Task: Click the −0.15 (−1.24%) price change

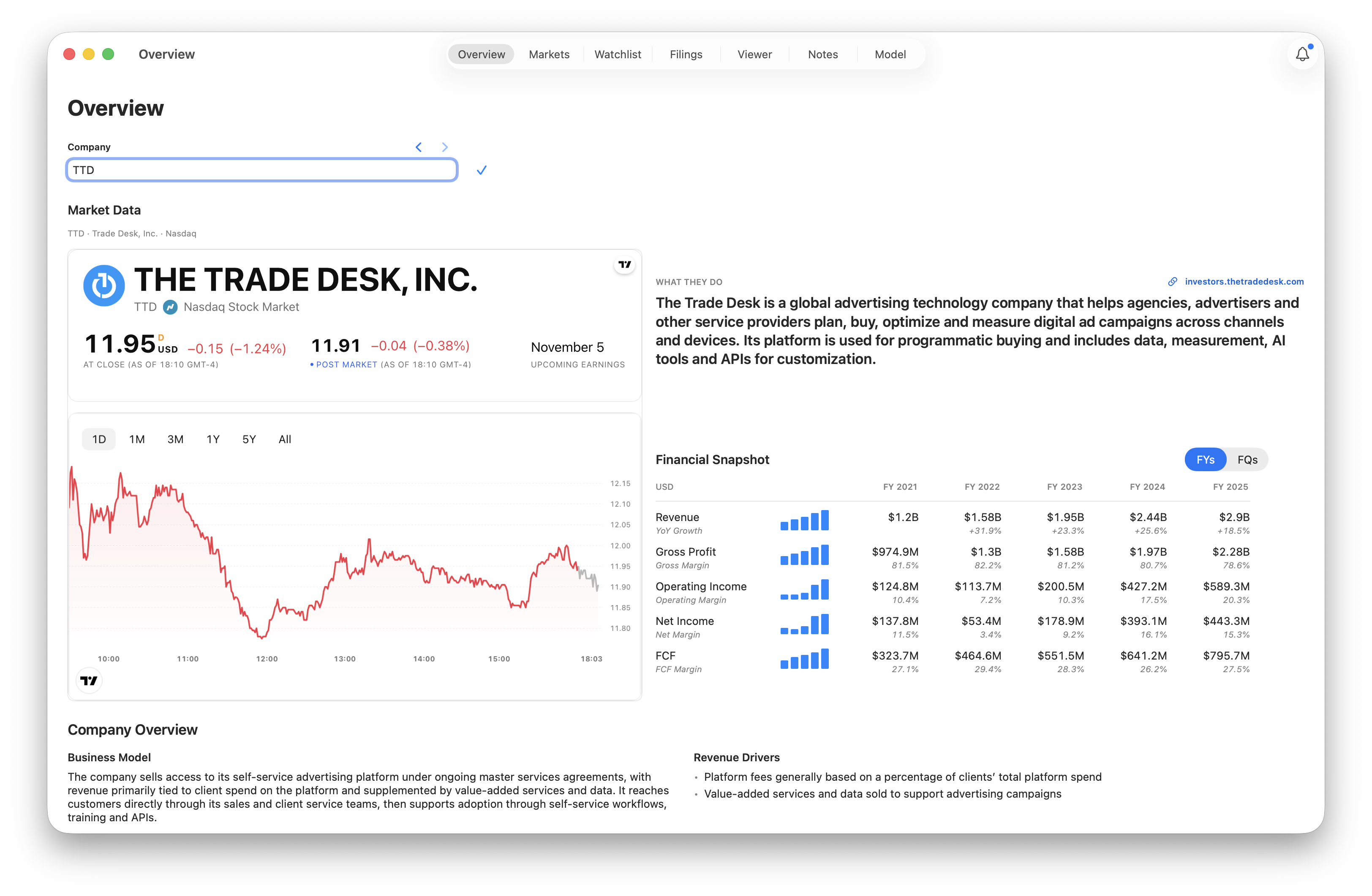Action: pyautogui.click(x=237, y=349)
